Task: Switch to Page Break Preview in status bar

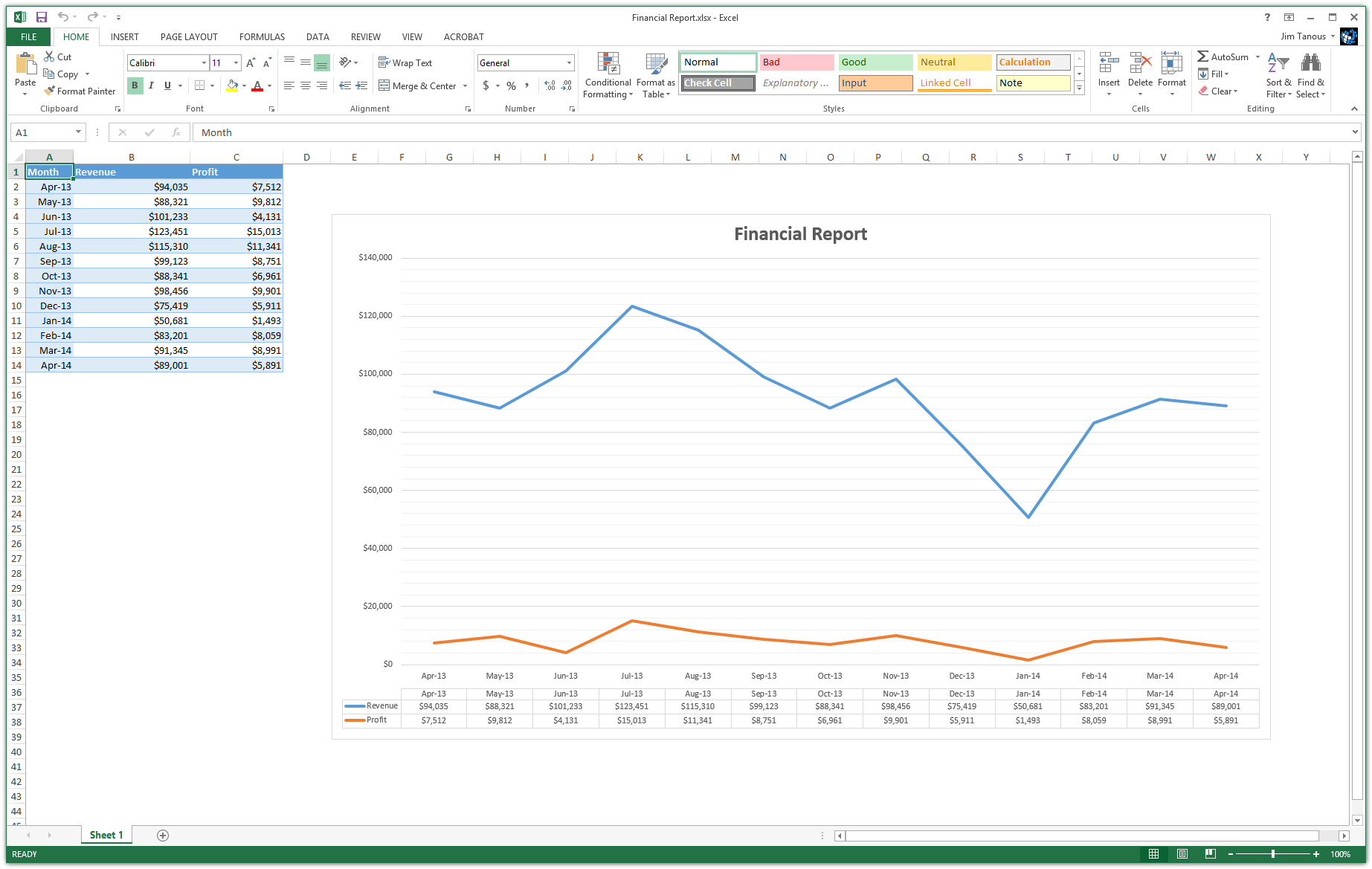Action: tap(1210, 854)
